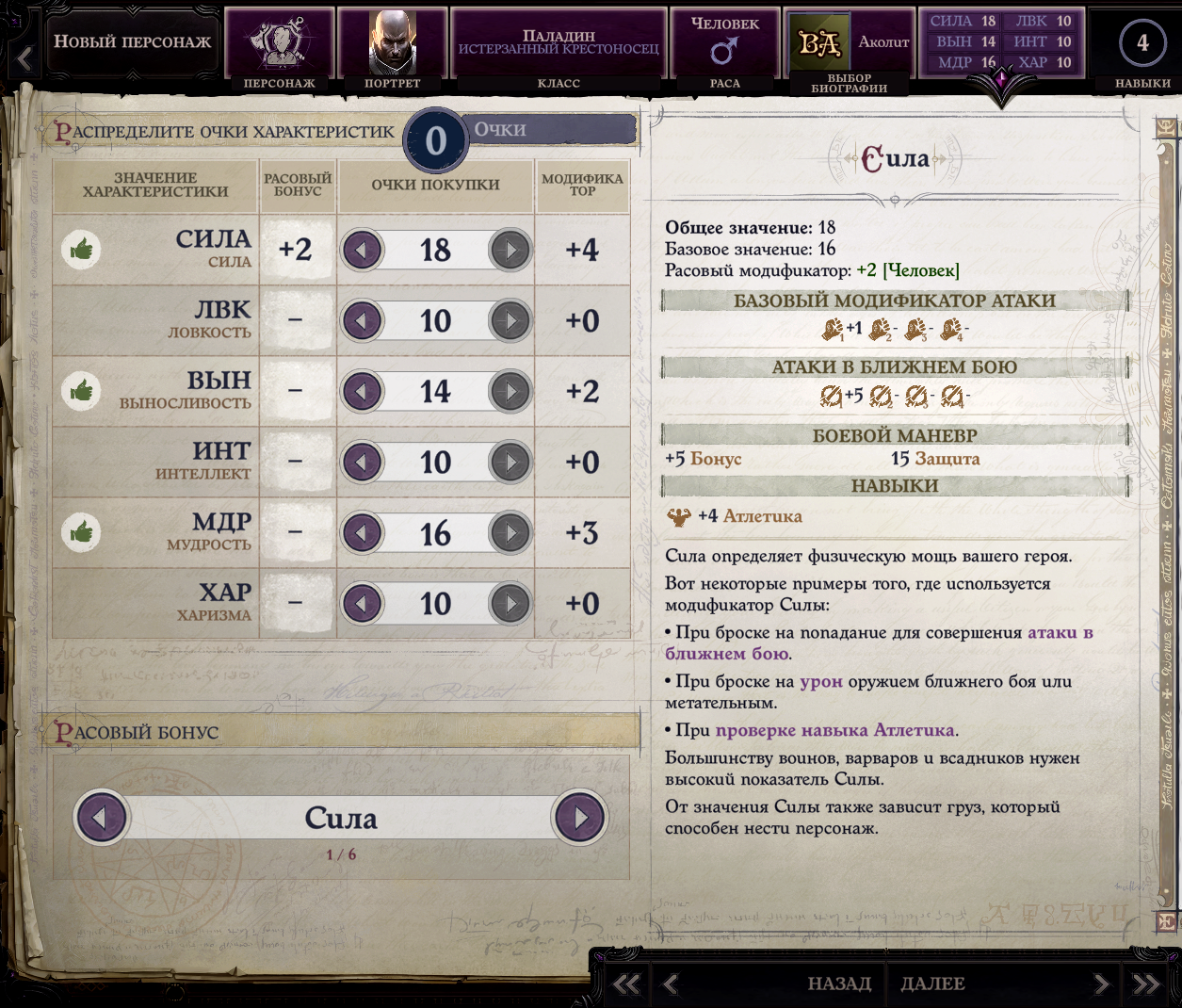Decrease ЛВК value with left arrow
This screenshot has width=1182, height=1008.
362,321
